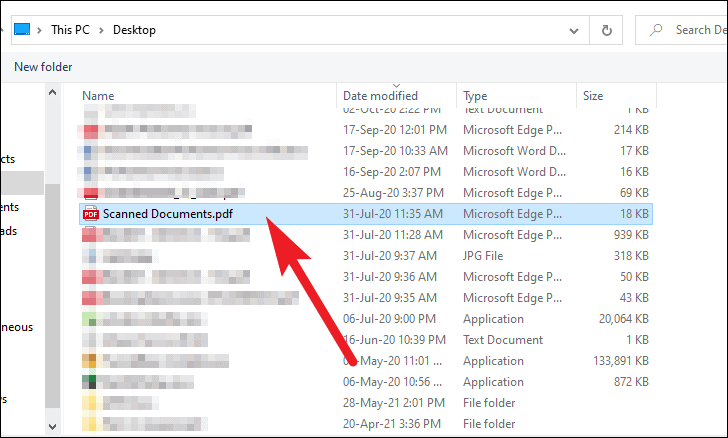The height and width of the screenshot is (438, 728).
Task: Select the File folder dated 20-Apr-21 3:36 PM
Action: 366,424
